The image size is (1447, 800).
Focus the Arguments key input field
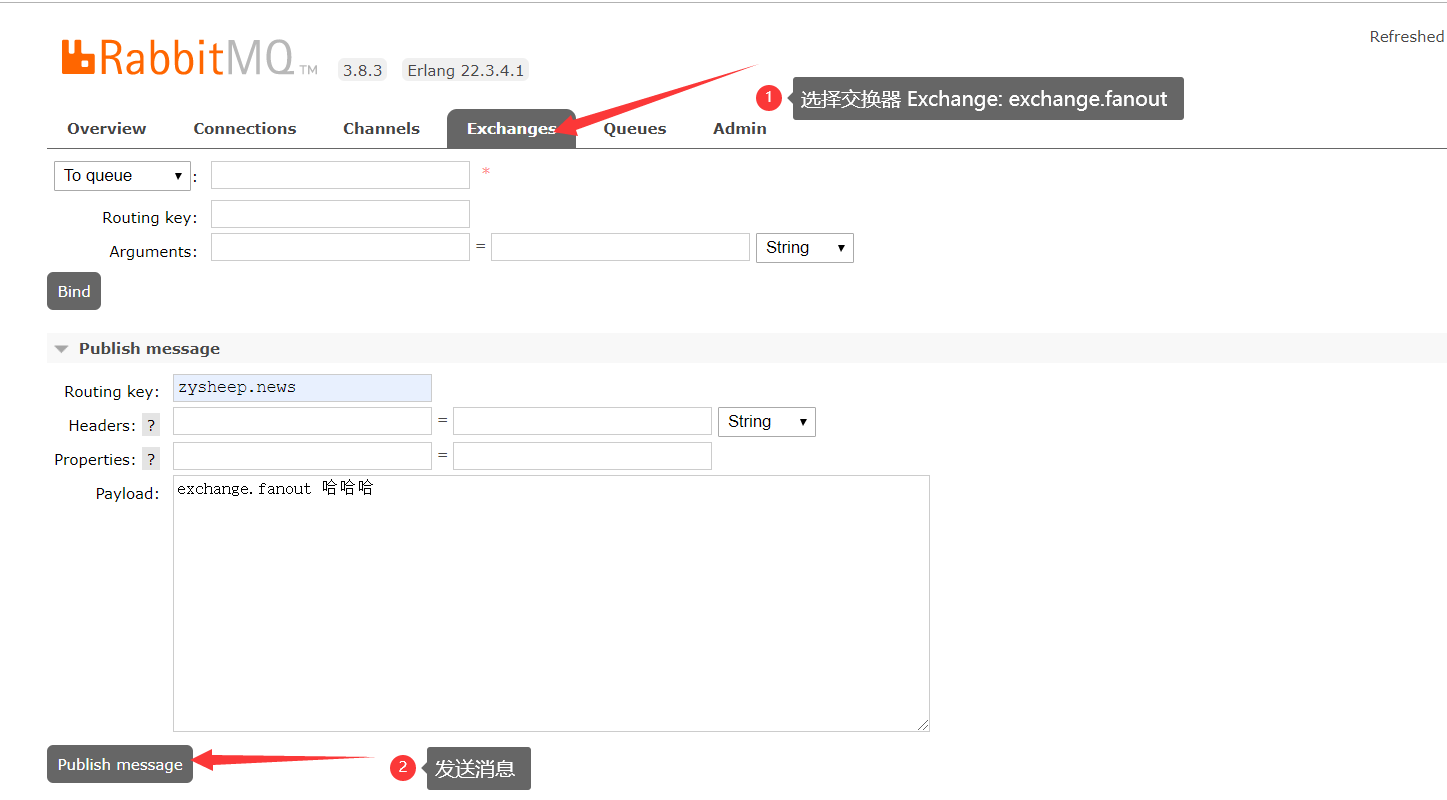[x=340, y=247]
